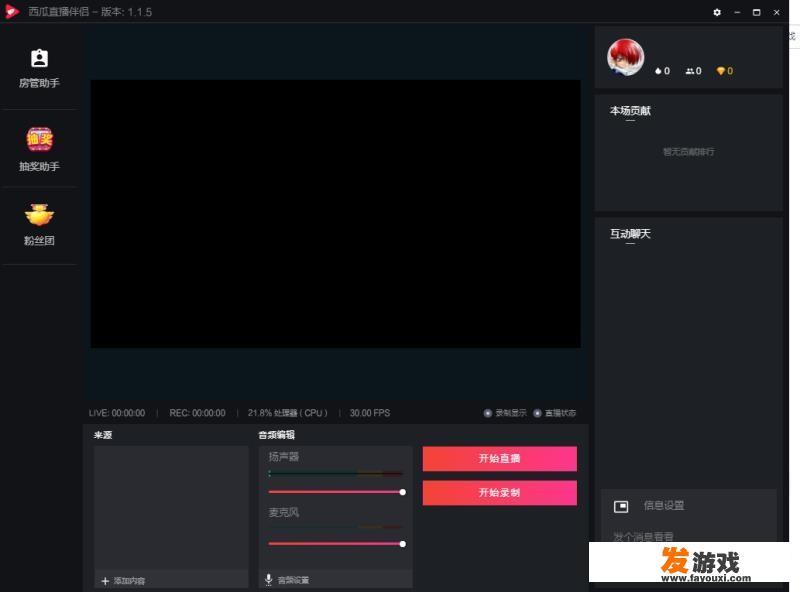This screenshot has width=800, height=592.
Task: Click the 麦克风 microphone label
Action: click(x=284, y=512)
